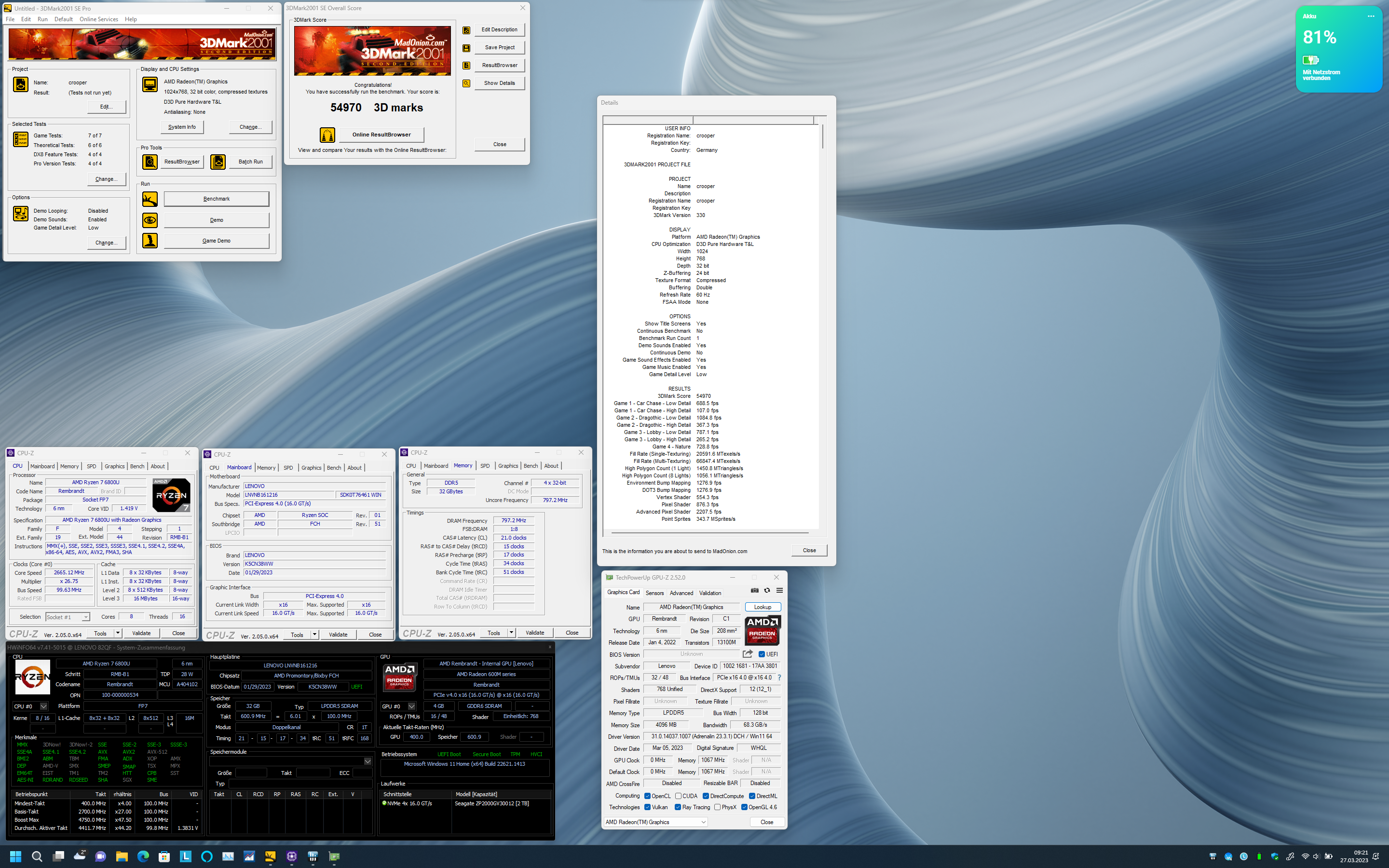
Task: Click the Options icon in 3DMark window
Action: [21, 214]
